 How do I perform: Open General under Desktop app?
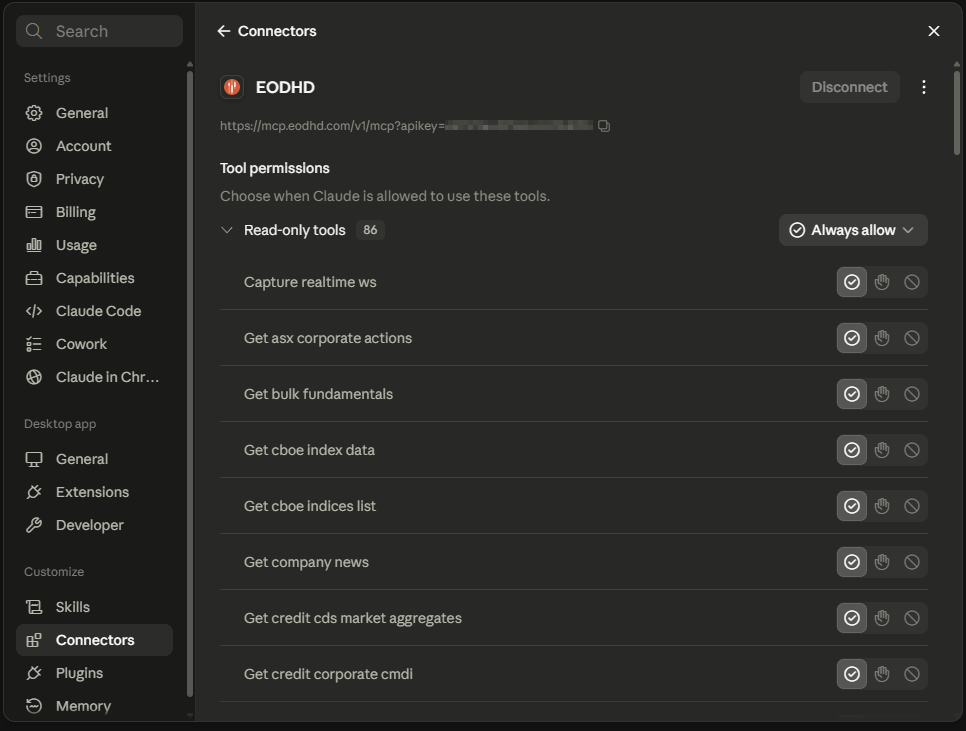click(94, 459)
